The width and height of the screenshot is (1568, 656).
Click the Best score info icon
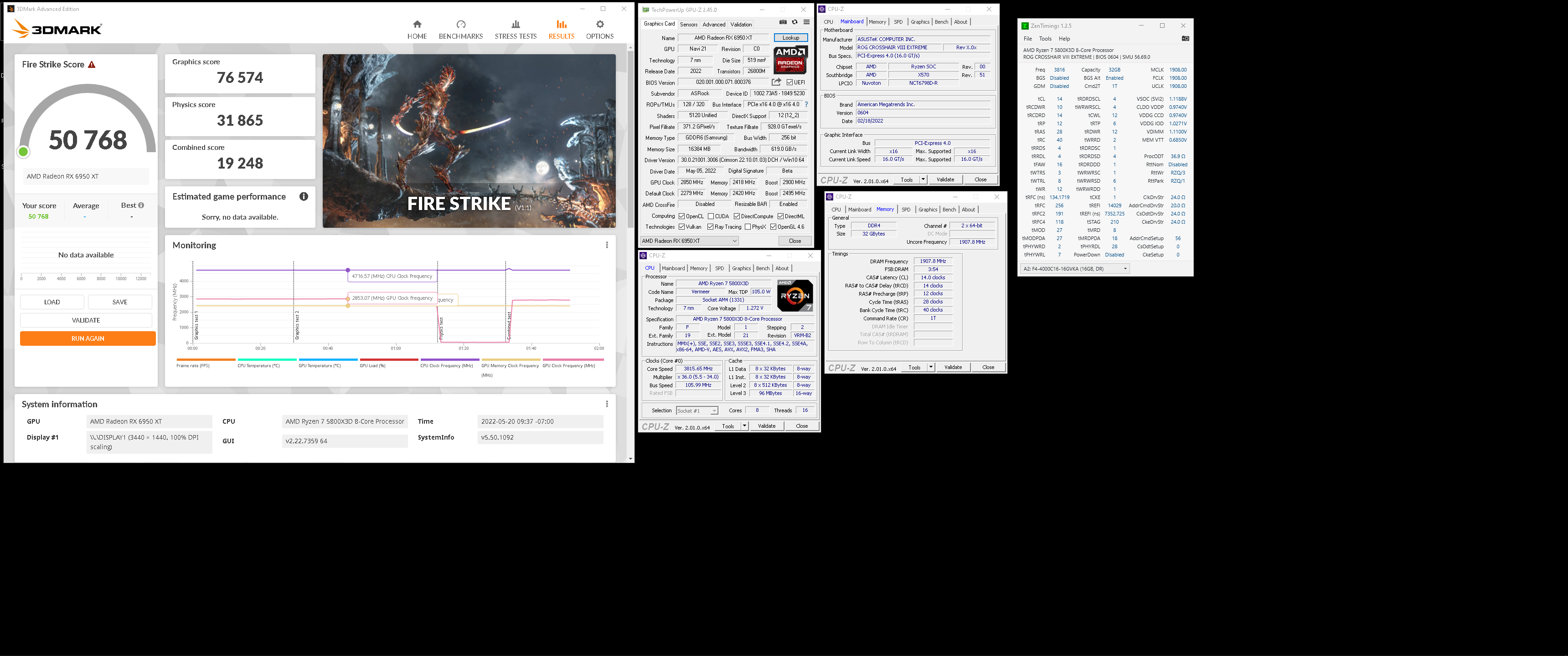pyautogui.click(x=141, y=206)
